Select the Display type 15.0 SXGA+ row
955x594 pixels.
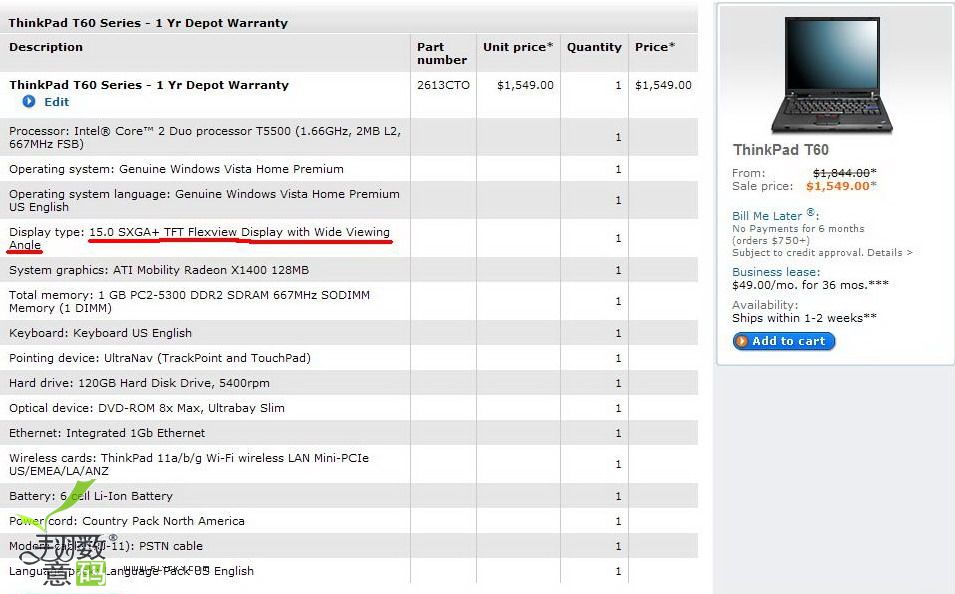[349, 238]
